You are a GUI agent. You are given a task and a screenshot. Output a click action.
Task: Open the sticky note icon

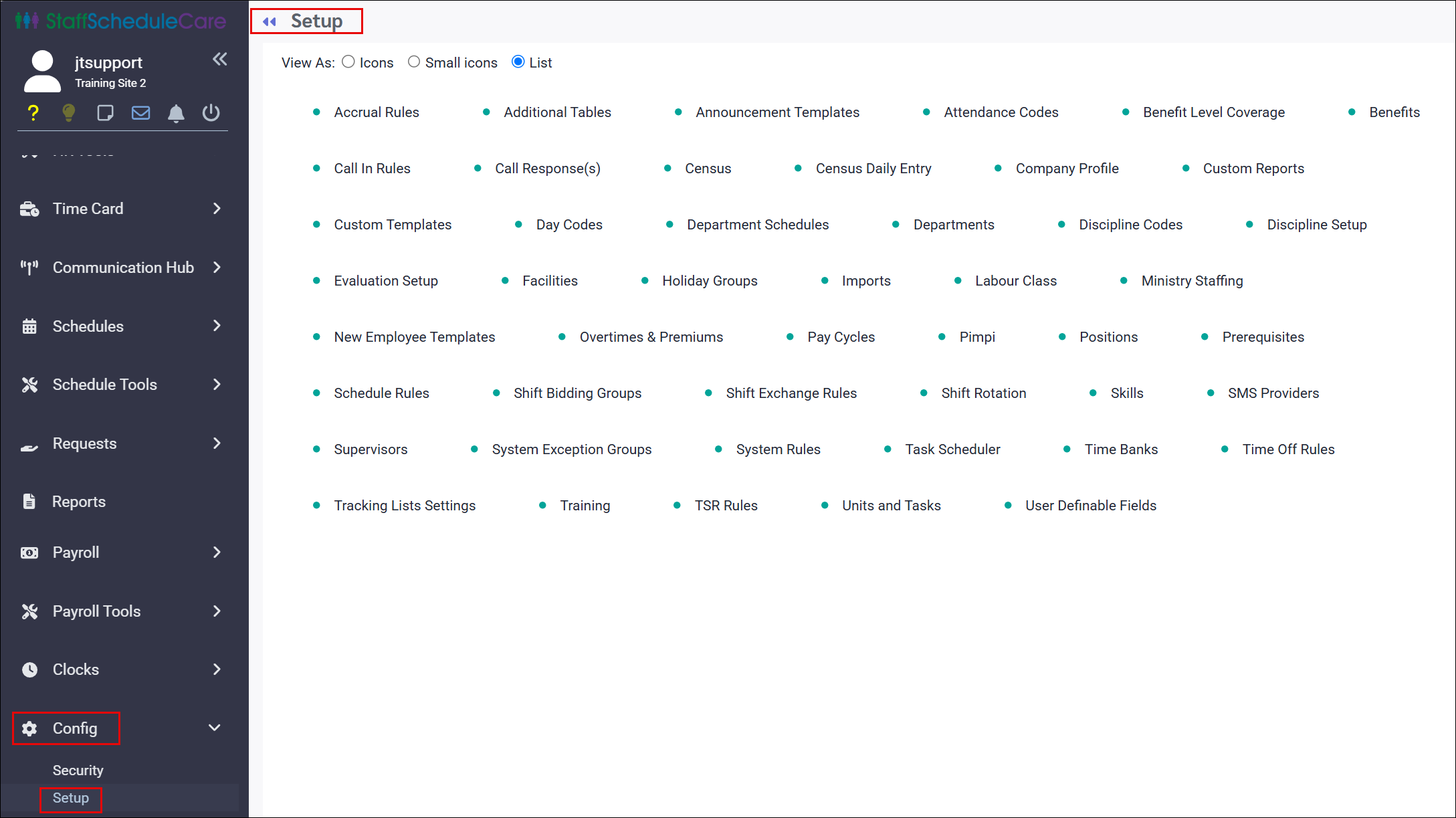[x=105, y=113]
